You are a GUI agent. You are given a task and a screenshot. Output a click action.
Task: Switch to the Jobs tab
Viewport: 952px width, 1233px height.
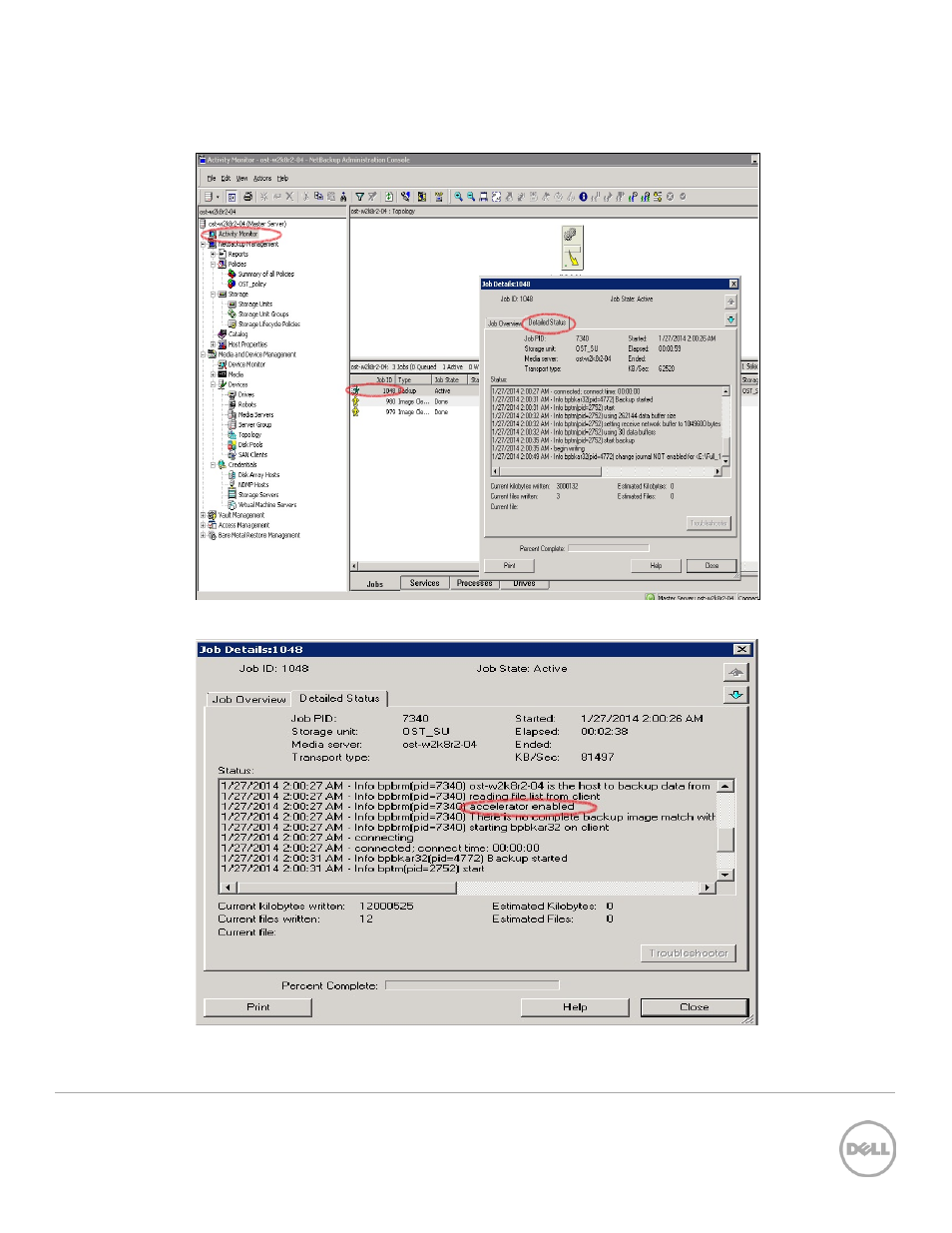coord(374,584)
